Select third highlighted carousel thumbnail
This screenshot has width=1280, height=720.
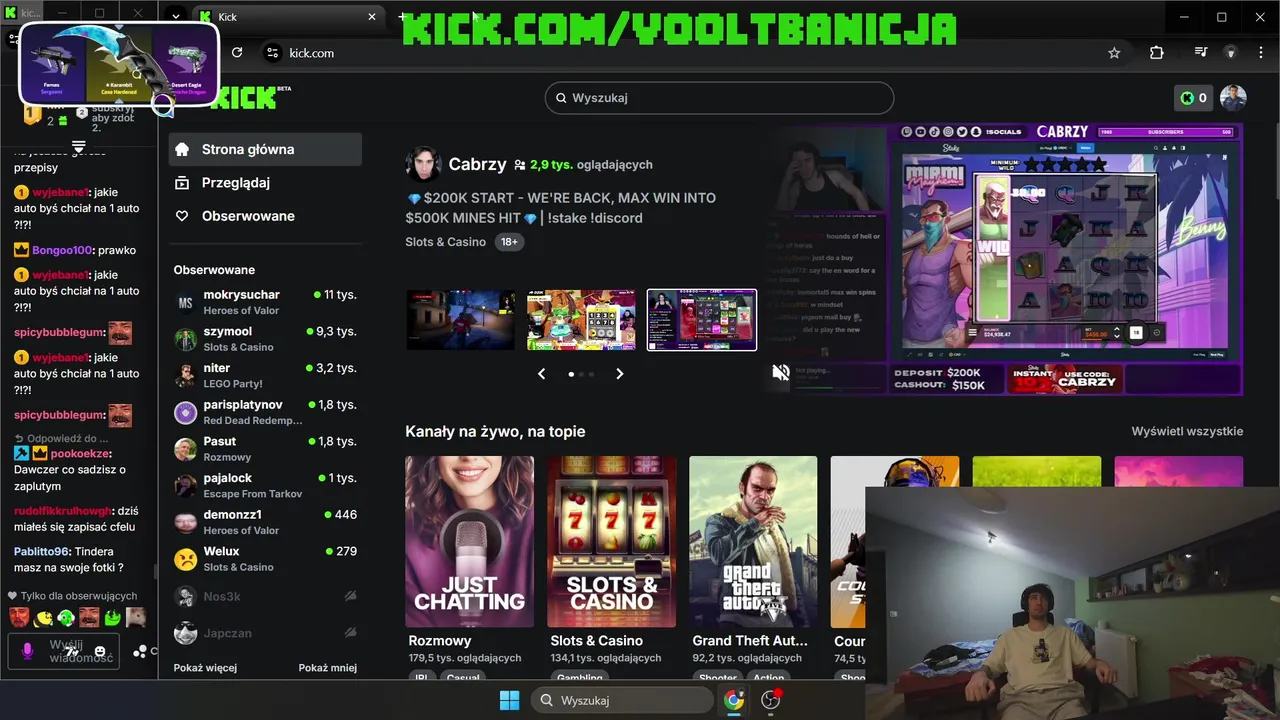[702, 320]
